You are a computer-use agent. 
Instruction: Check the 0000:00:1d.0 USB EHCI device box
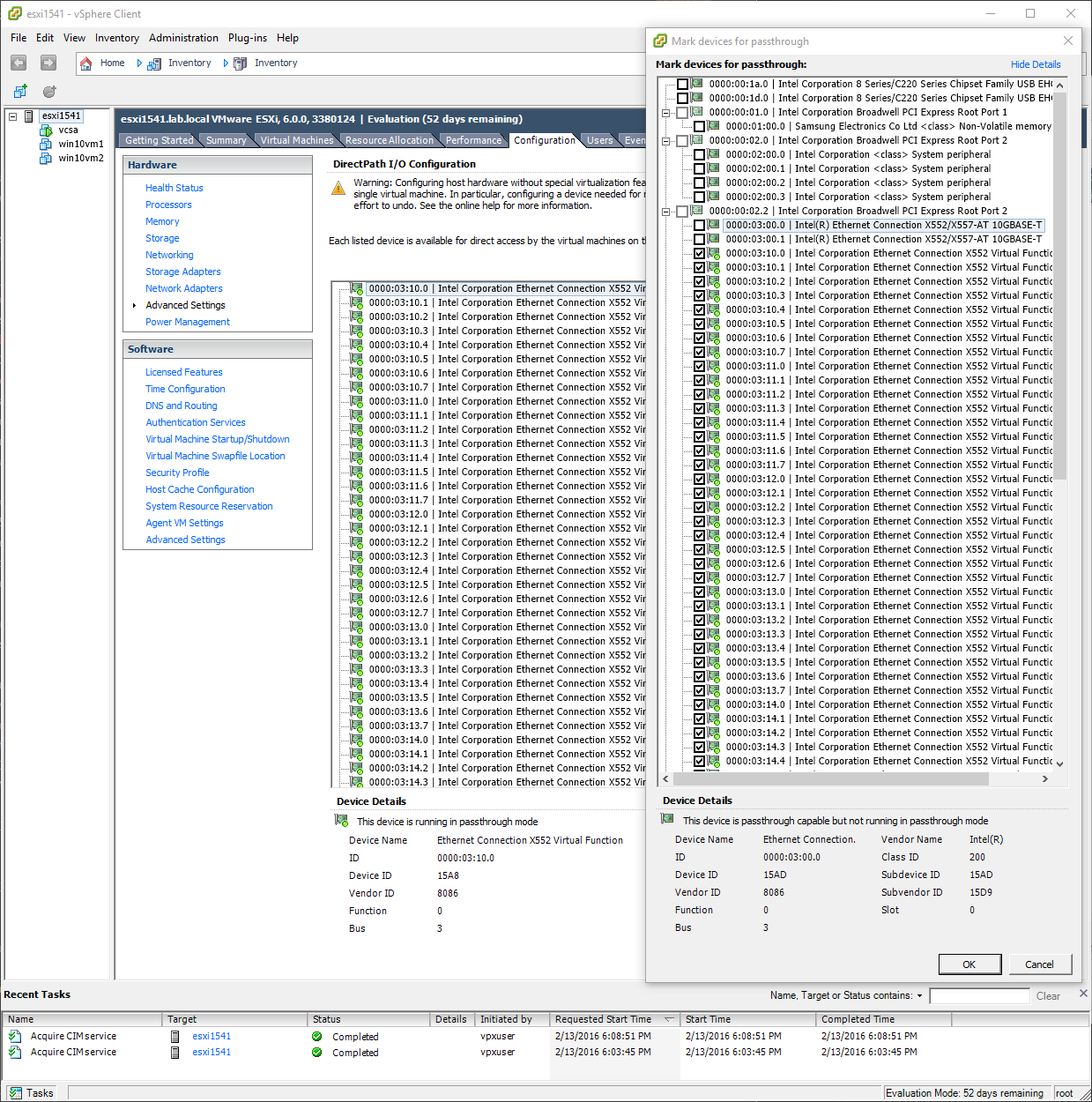[x=682, y=98]
